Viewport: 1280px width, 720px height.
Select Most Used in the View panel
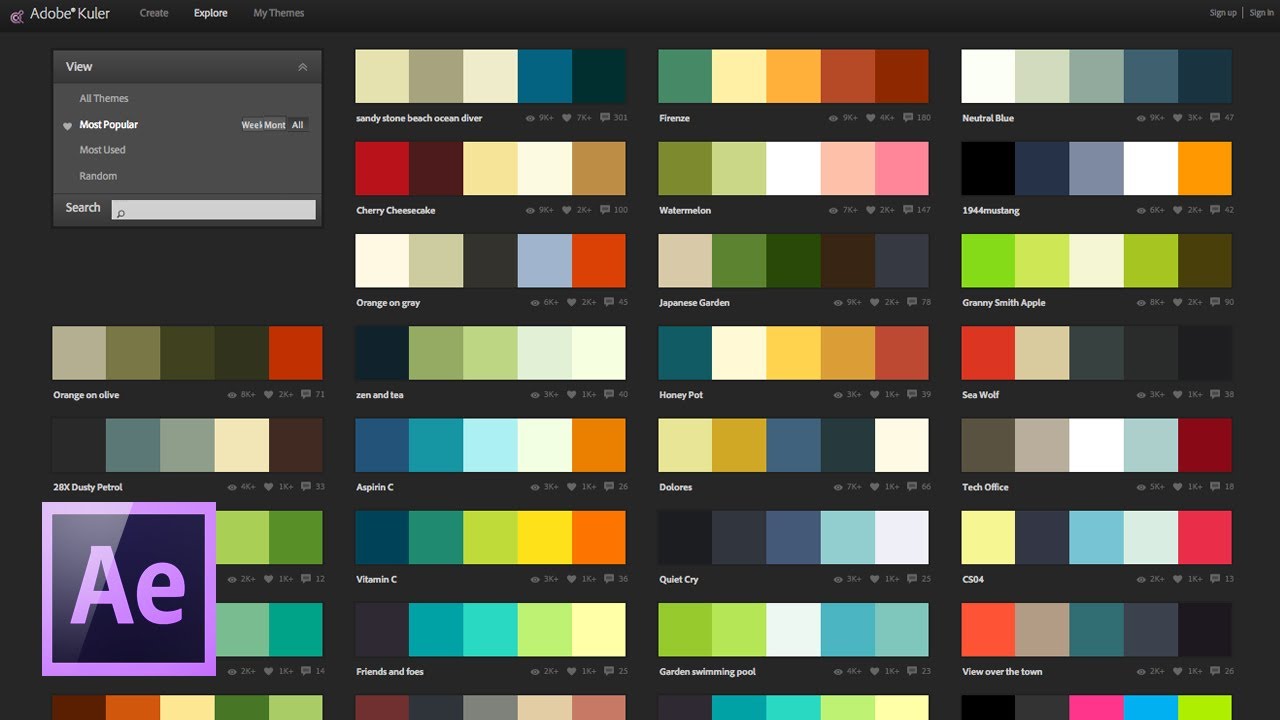coord(103,150)
